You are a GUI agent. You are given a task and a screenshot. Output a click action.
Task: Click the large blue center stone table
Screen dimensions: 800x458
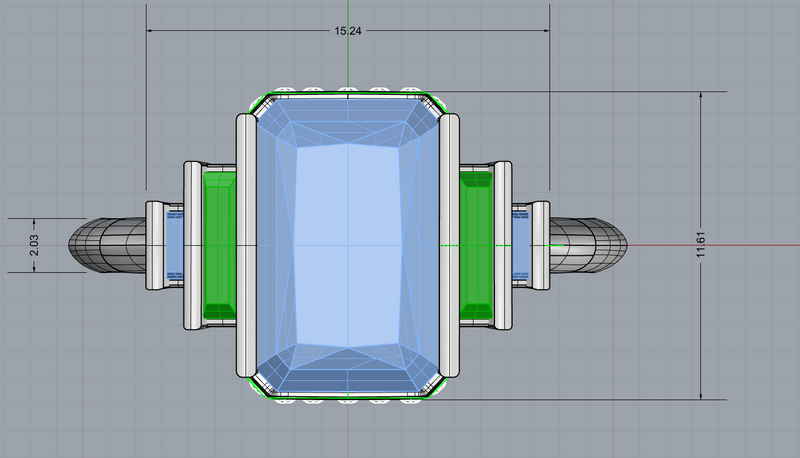click(347, 244)
